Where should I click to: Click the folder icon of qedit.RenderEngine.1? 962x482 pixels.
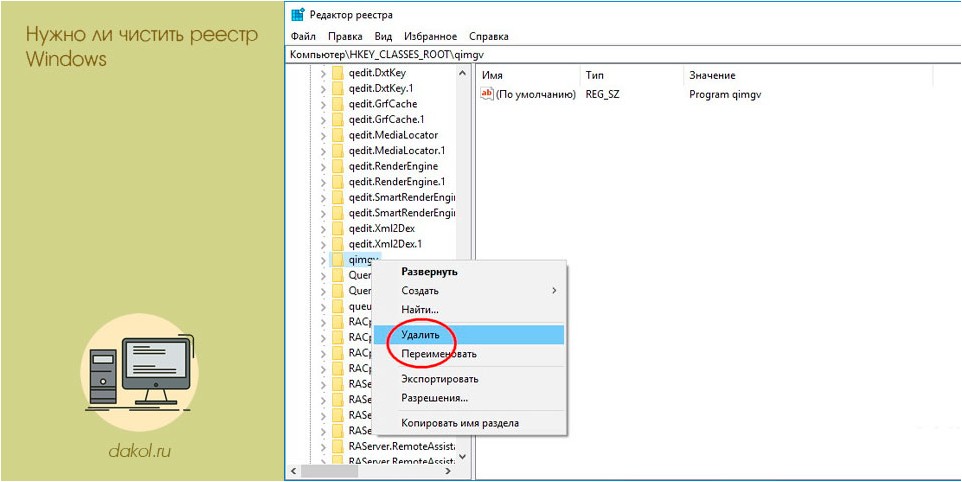click(337, 182)
